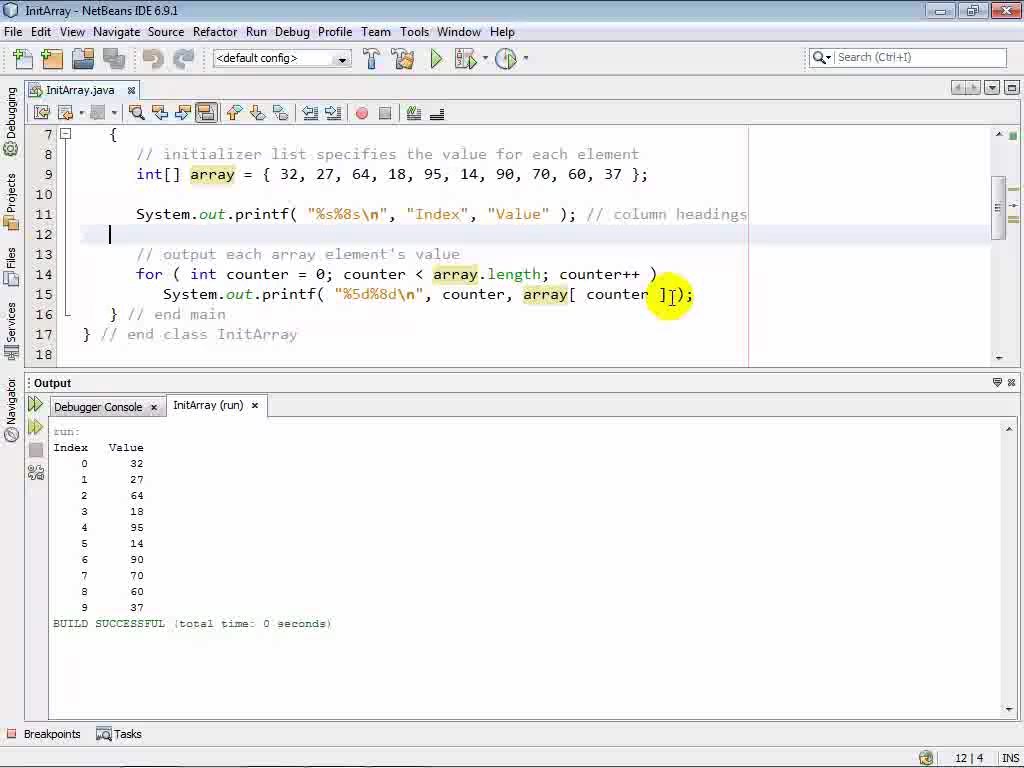The height and width of the screenshot is (768, 1024).
Task: Show opened documents list dropdown
Action: pyautogui.click(x=992, y=88)
